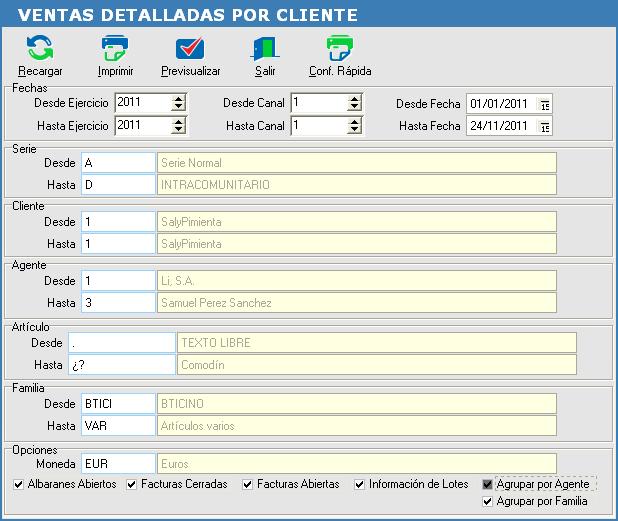
Task: Click Familia Desde field BTICI
Action: [118, 404]
